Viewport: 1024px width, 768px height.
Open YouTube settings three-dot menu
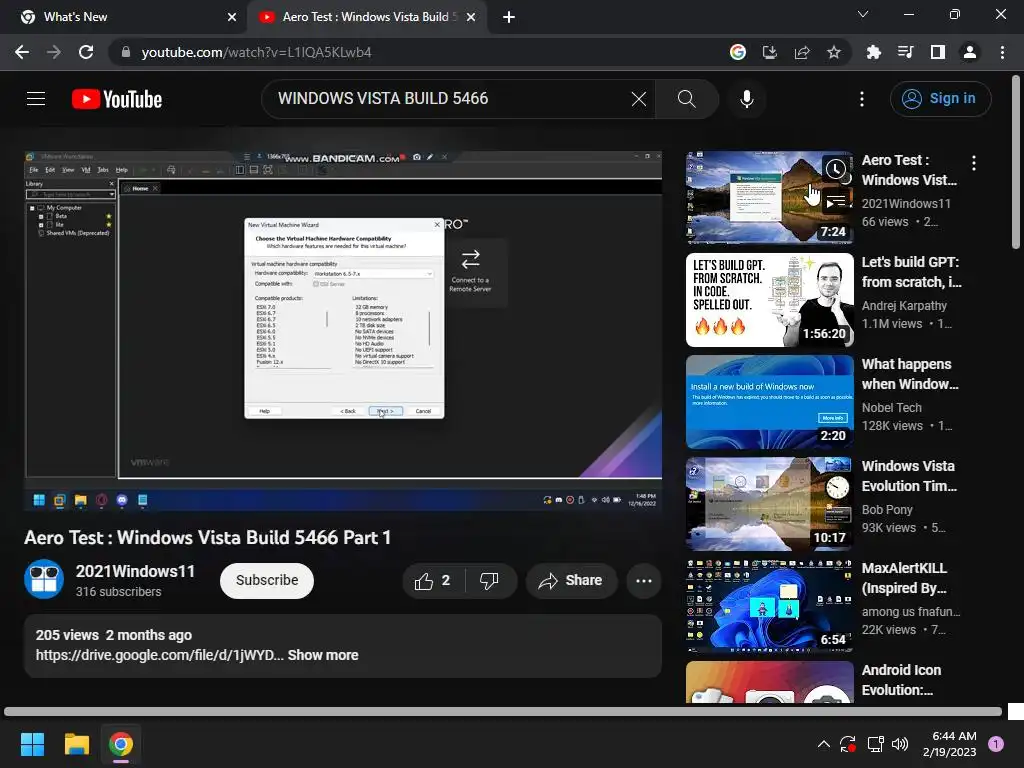click(x=862, y=99)
